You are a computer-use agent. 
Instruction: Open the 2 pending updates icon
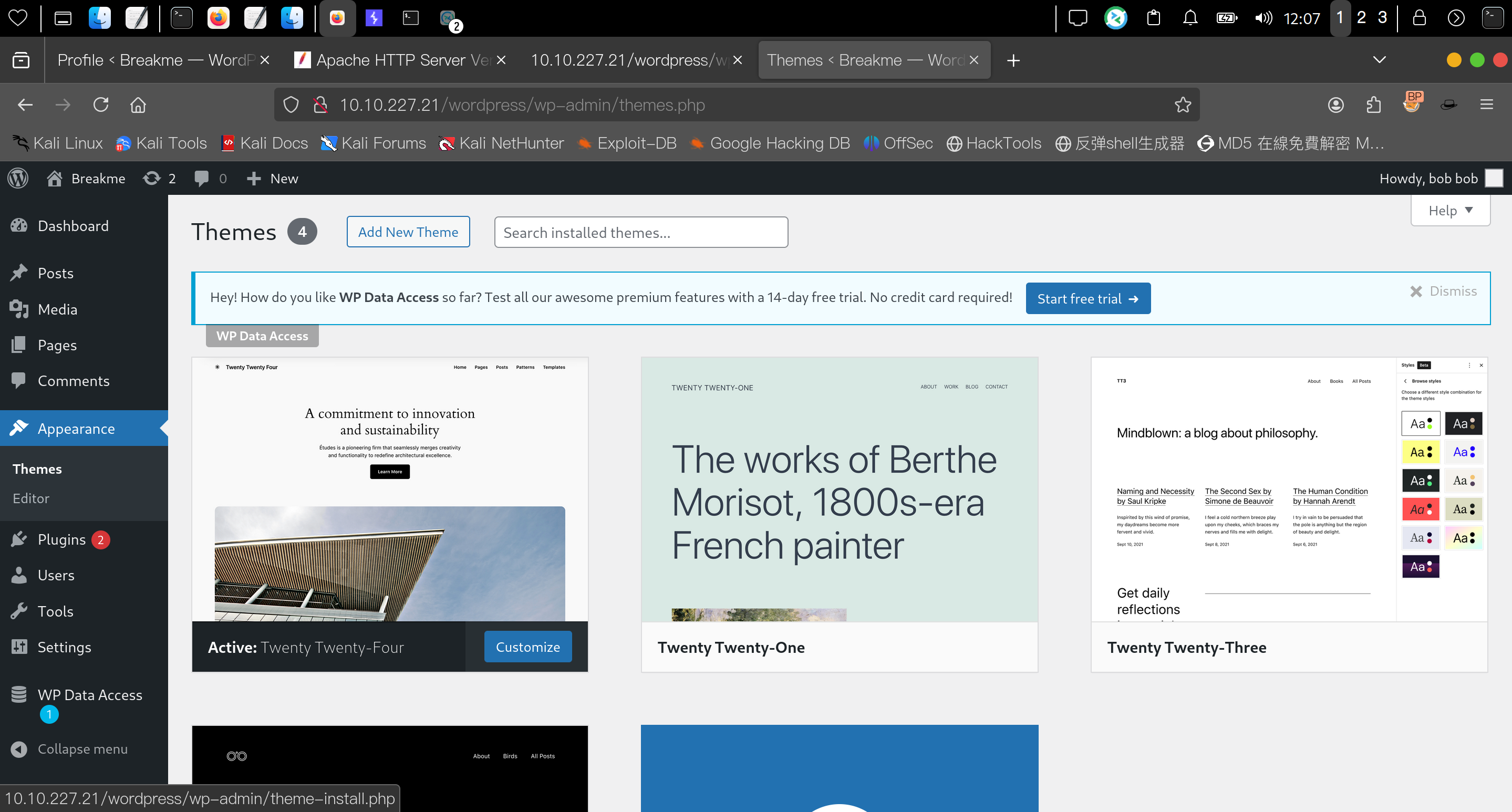click(159, 179)
